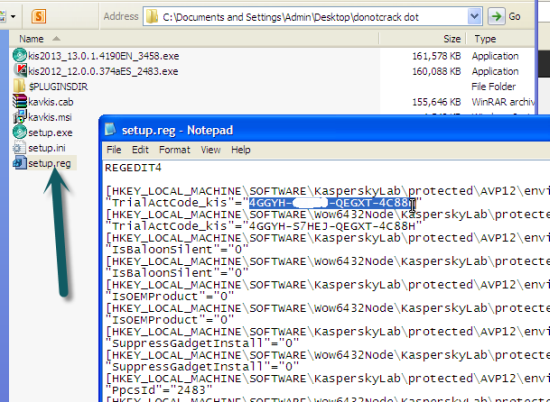Open the Notepad View menu
Screen dimensions: 550x402
[x=210, y=150]
